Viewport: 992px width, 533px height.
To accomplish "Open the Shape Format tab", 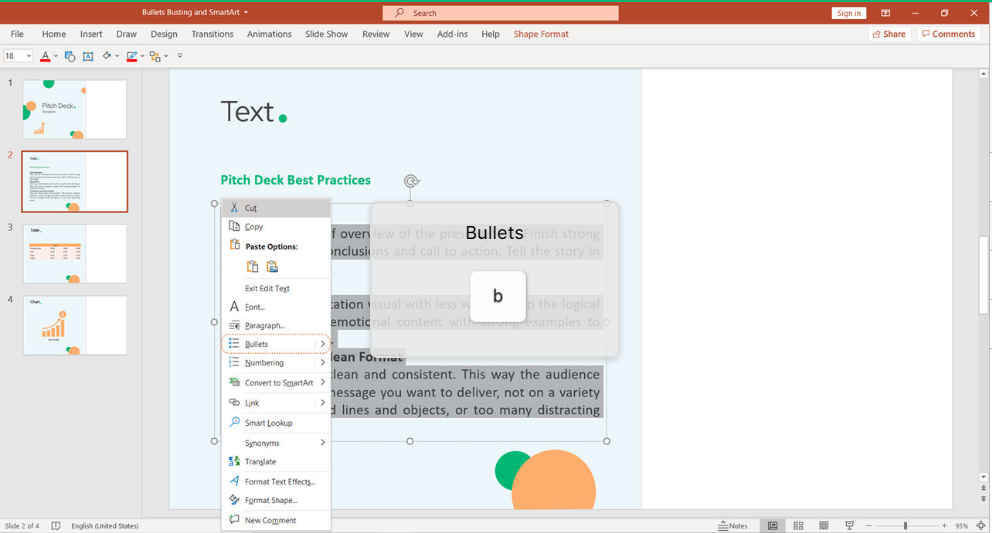I will tap(541, 34).
